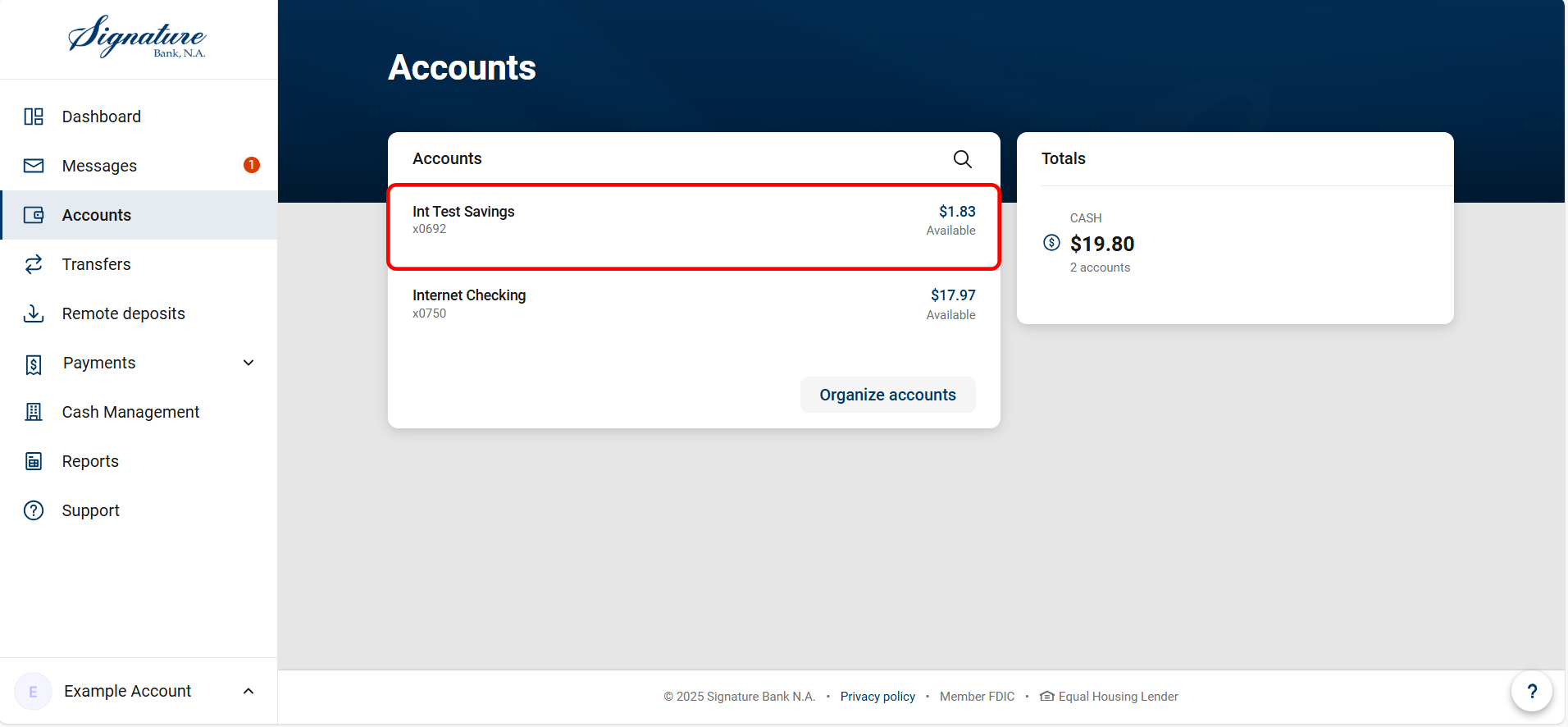Open the Cash Management building icon
This screenshot has height=727, width=1568.
click(33, 412)
